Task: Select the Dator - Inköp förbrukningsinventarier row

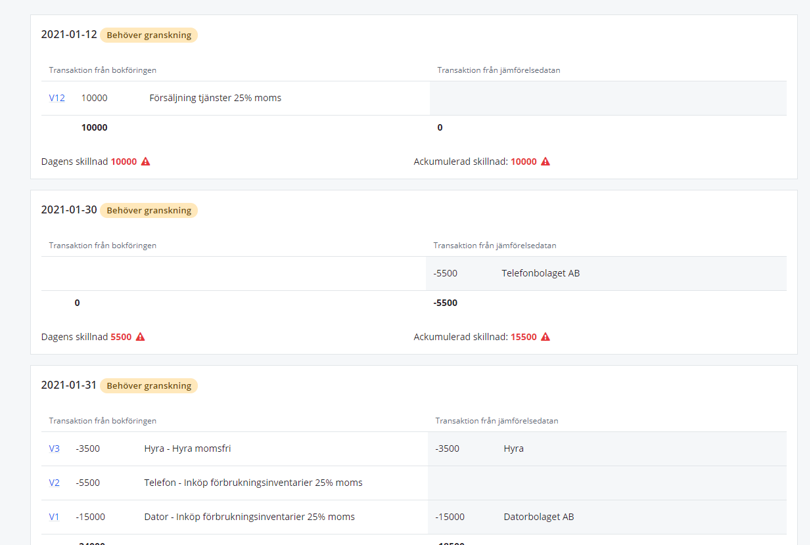Action: pyautogui.click(x=249, y=517)
